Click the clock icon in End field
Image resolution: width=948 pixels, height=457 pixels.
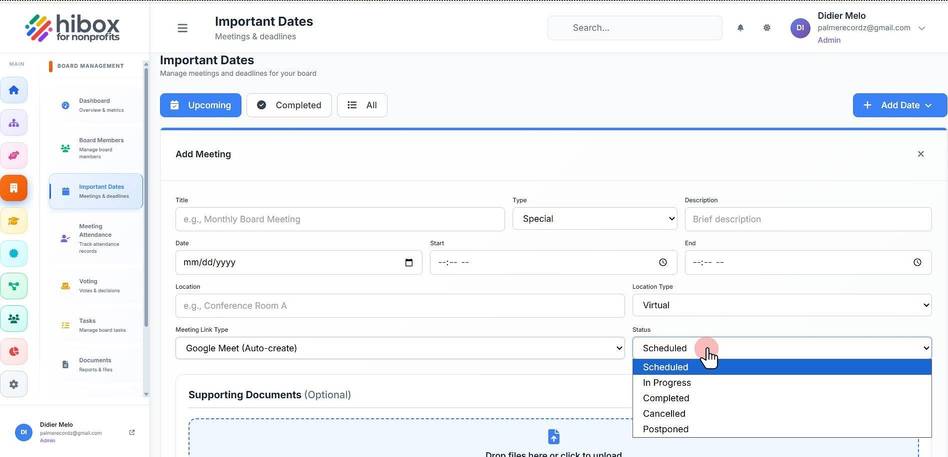pos(917,262)
